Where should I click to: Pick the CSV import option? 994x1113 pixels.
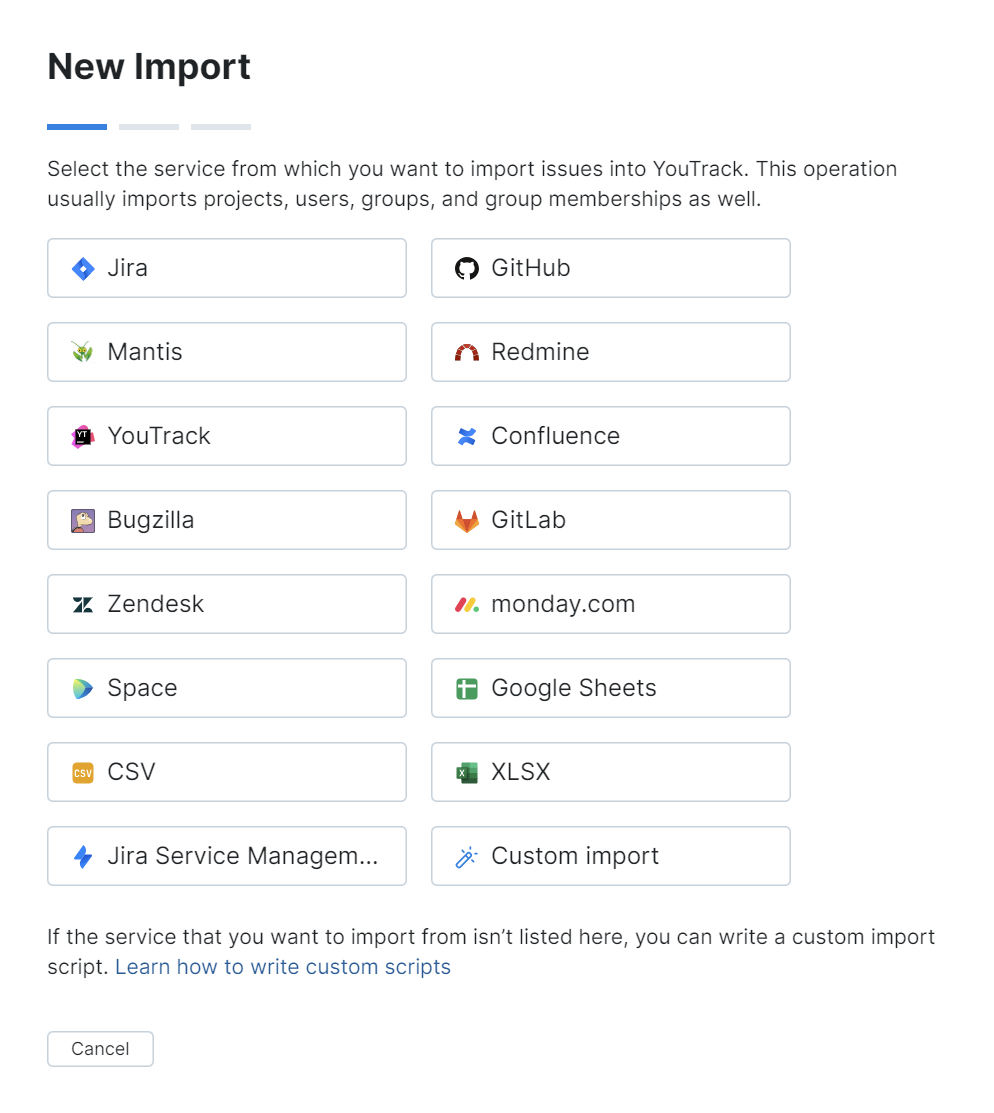[x=226, y=772]
